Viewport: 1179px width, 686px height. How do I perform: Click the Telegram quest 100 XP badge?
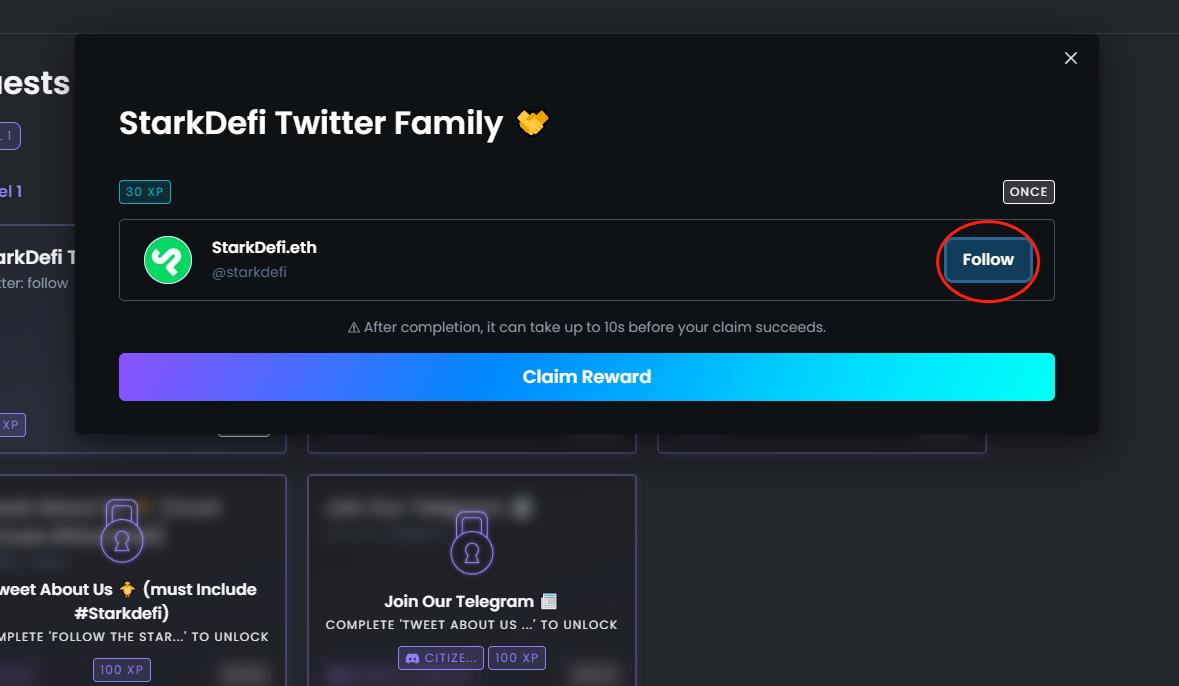click(x=518, y=658)
